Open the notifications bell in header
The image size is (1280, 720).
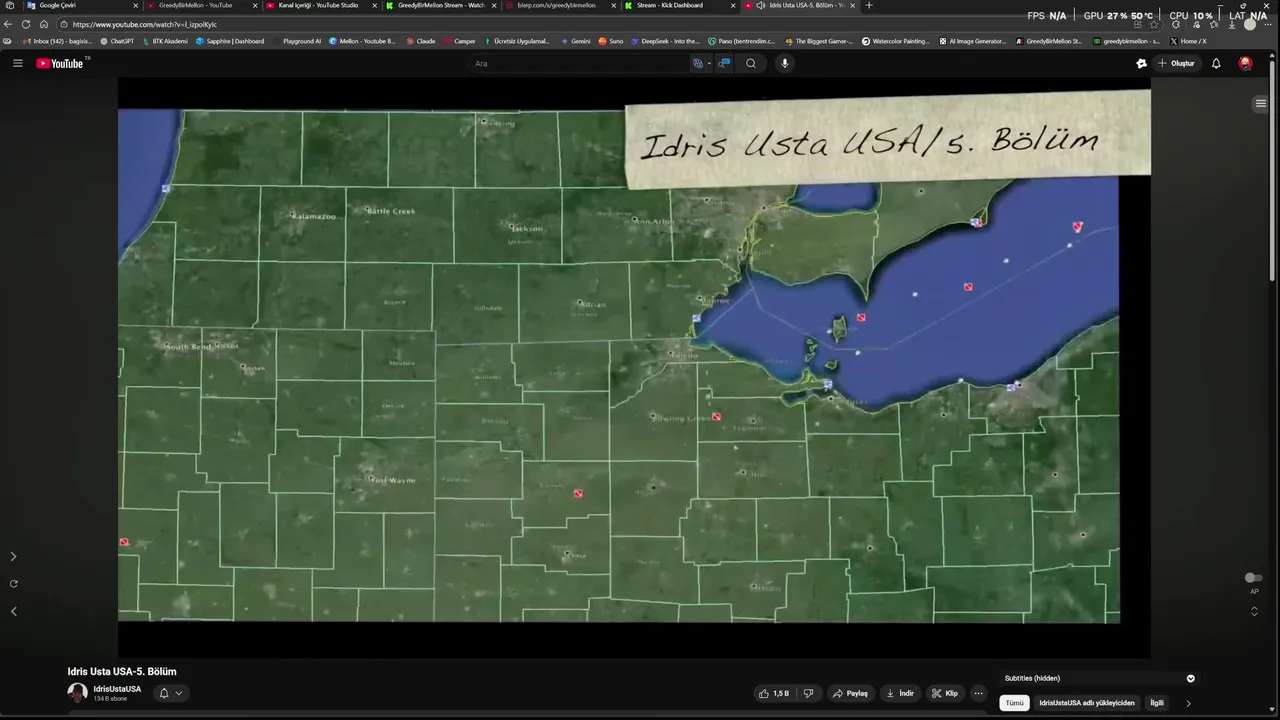(1216, 63)
